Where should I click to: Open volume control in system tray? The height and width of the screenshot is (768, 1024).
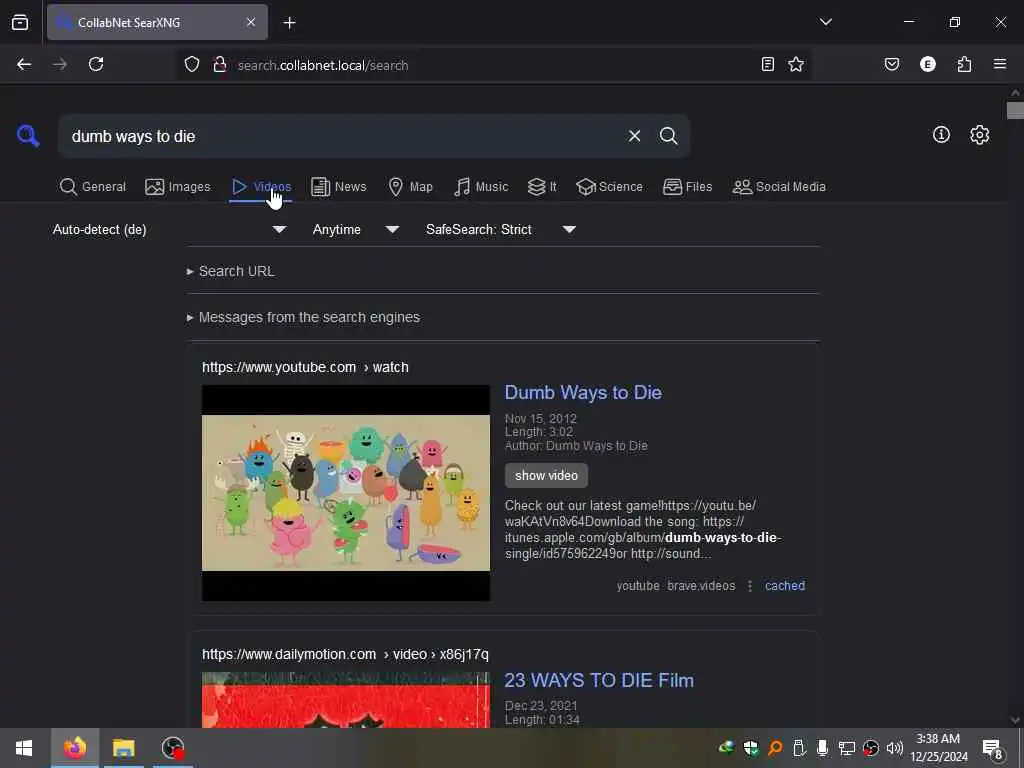coord(895,748)
